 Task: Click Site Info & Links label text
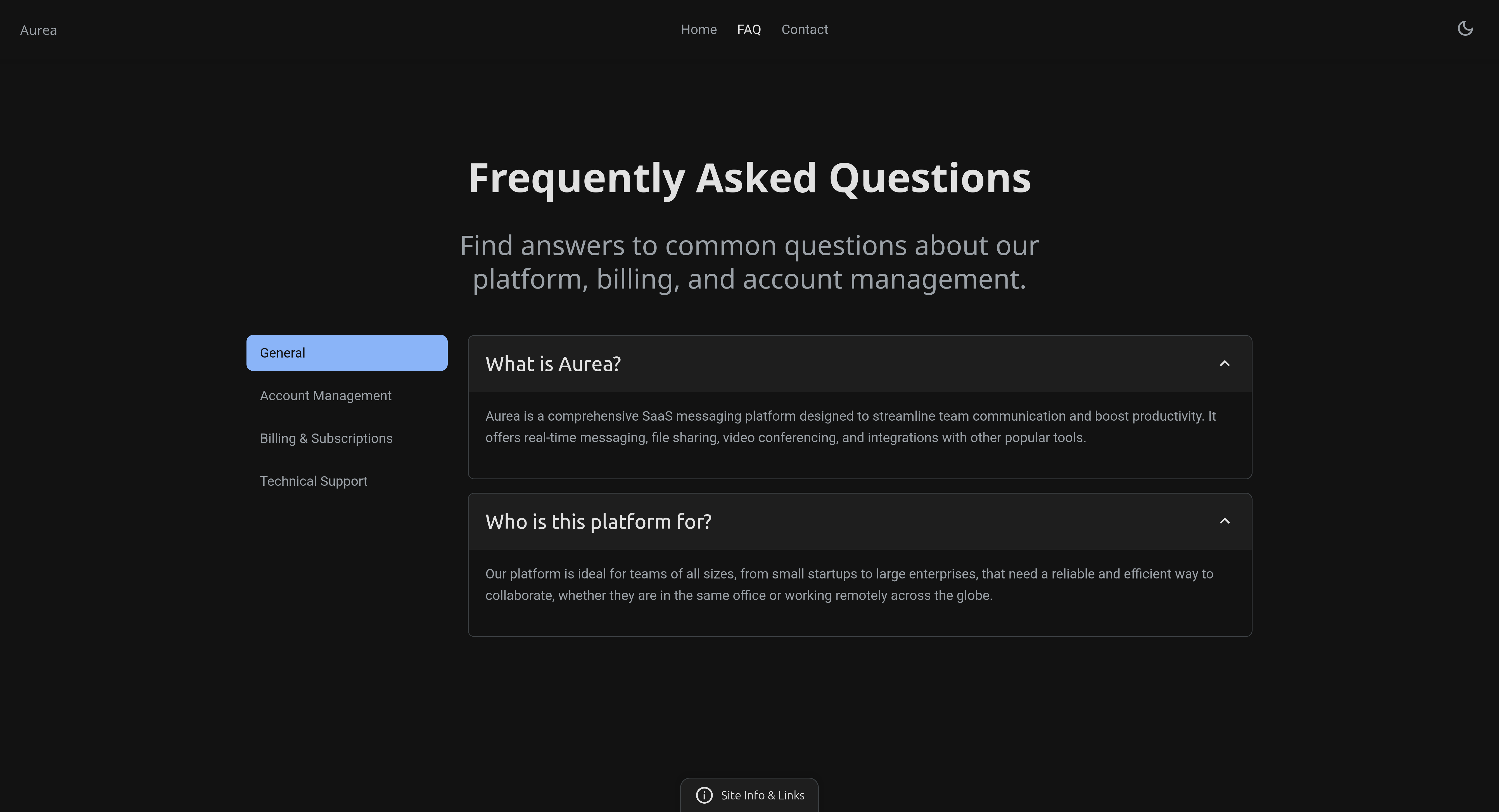762,795
